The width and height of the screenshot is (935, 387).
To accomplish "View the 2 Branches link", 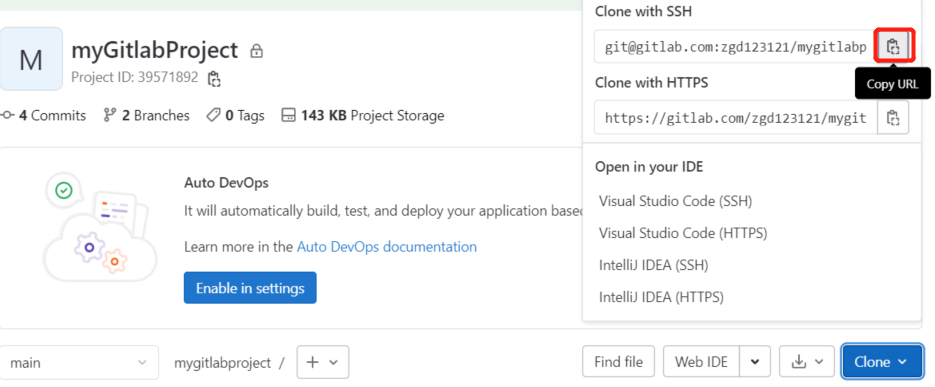I will [147, 115].
